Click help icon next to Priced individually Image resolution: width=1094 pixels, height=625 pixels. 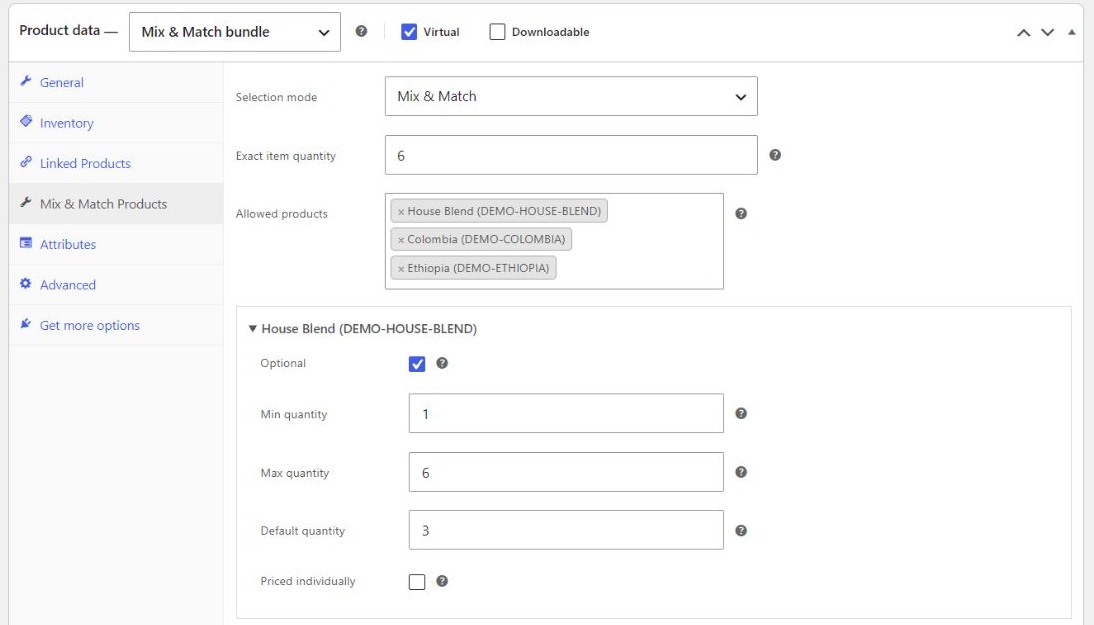(442, 580)
